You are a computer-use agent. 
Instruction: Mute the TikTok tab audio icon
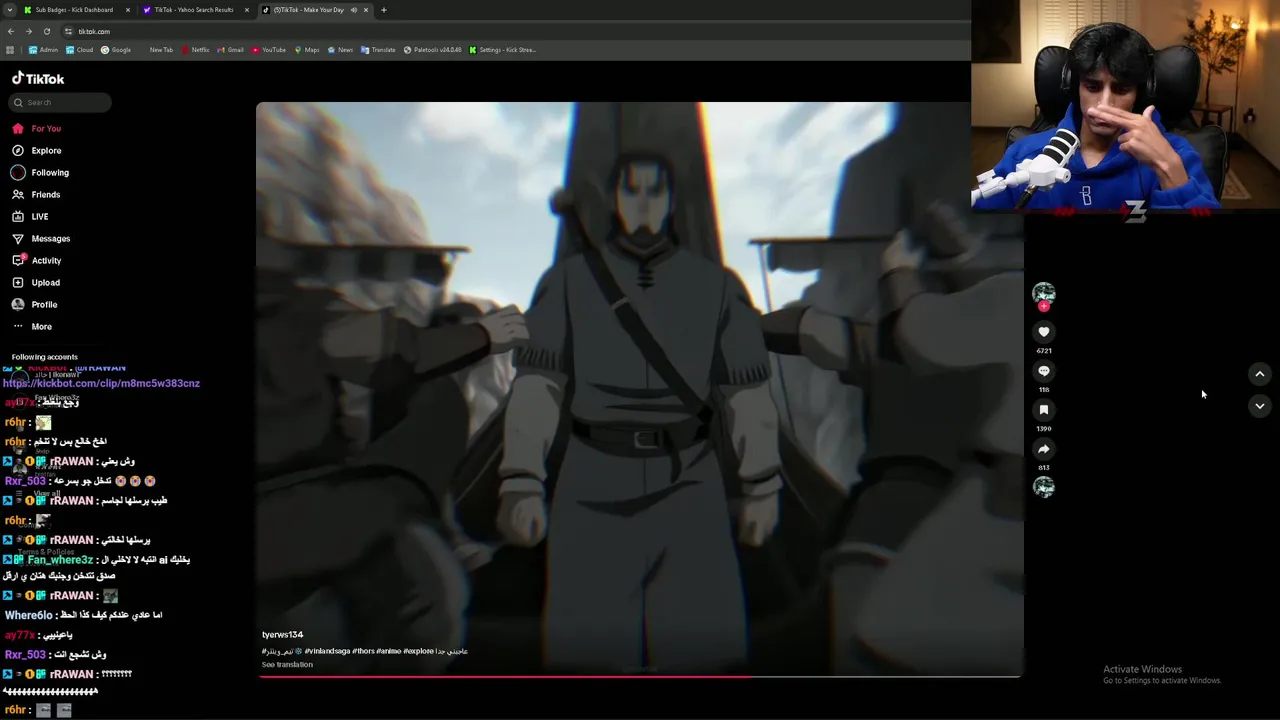353,10
